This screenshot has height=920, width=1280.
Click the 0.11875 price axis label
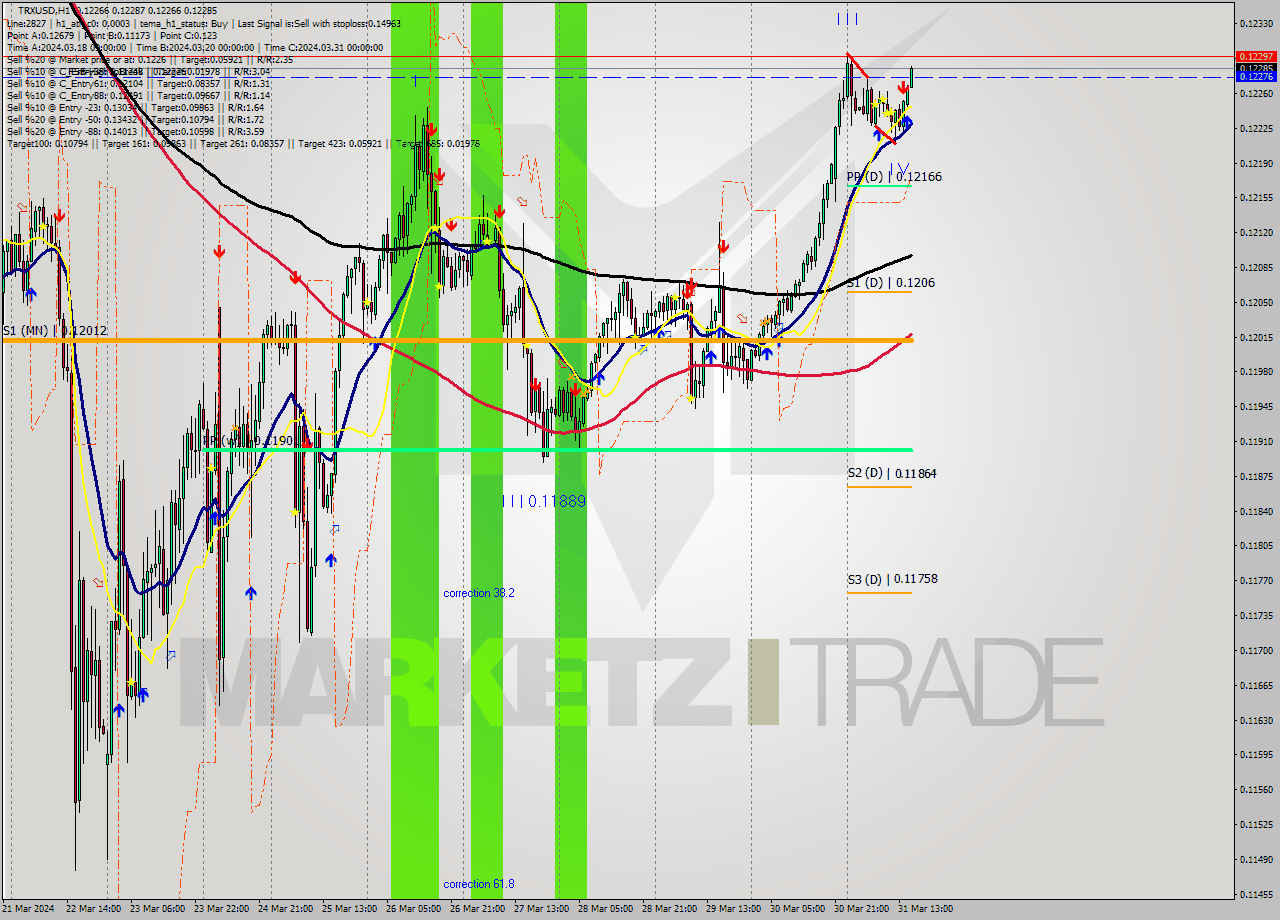[x=1255, y=476]
